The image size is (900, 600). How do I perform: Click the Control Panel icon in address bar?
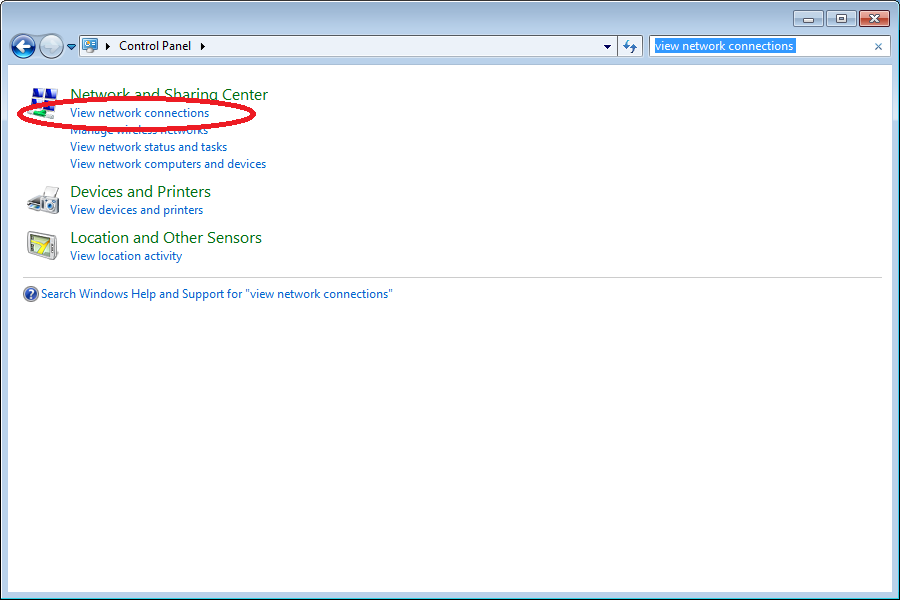90,46
